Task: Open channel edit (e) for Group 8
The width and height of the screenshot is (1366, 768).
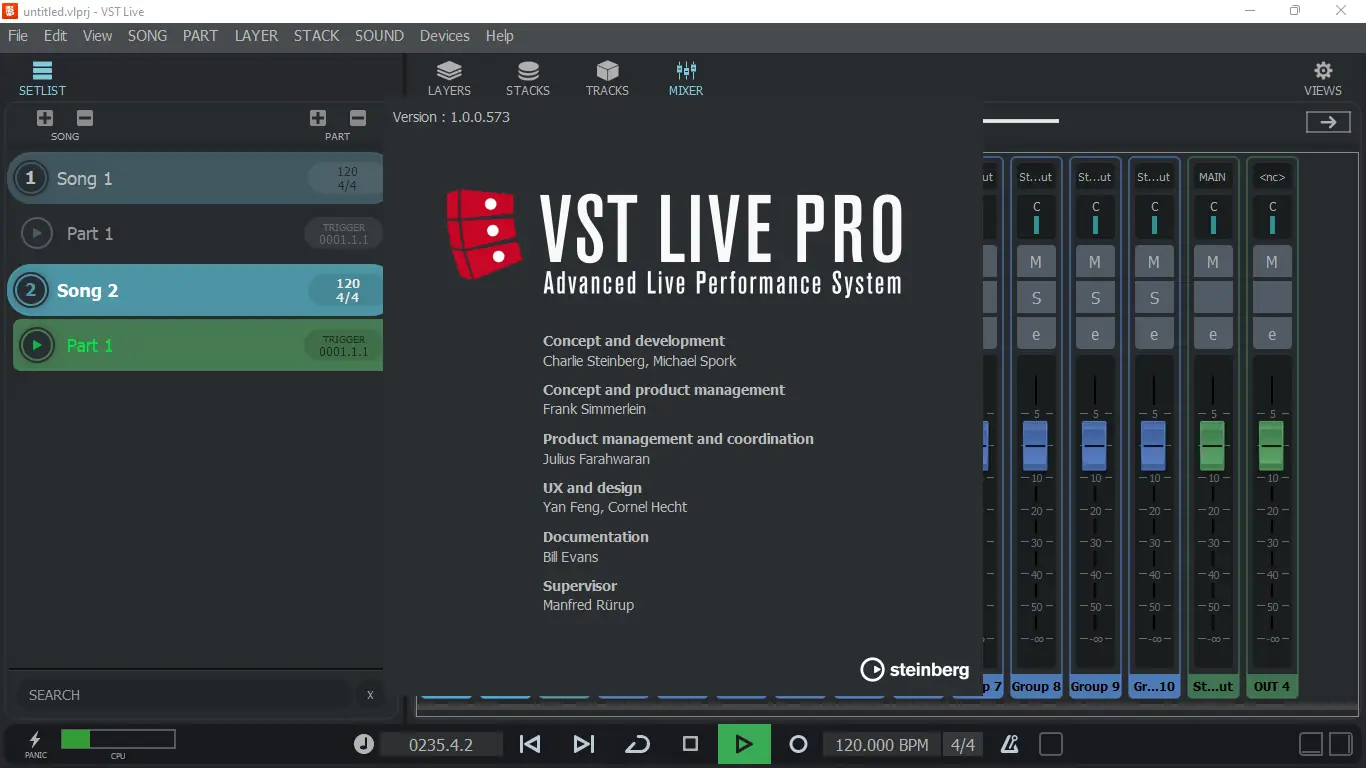Action: pyautogui.click(x=1036, y=335)
